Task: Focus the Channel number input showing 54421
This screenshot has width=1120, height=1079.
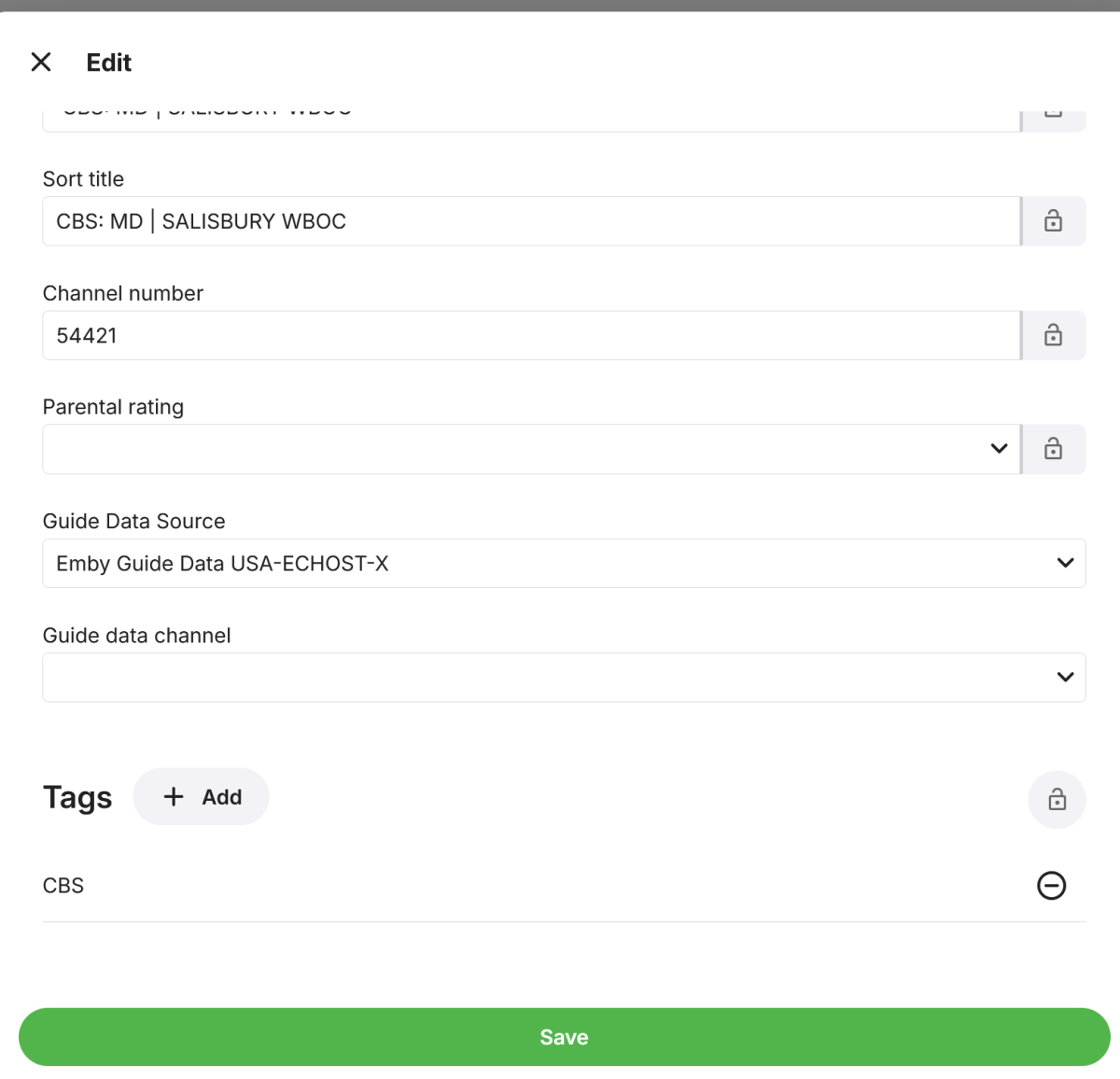Action: point(530,335)
